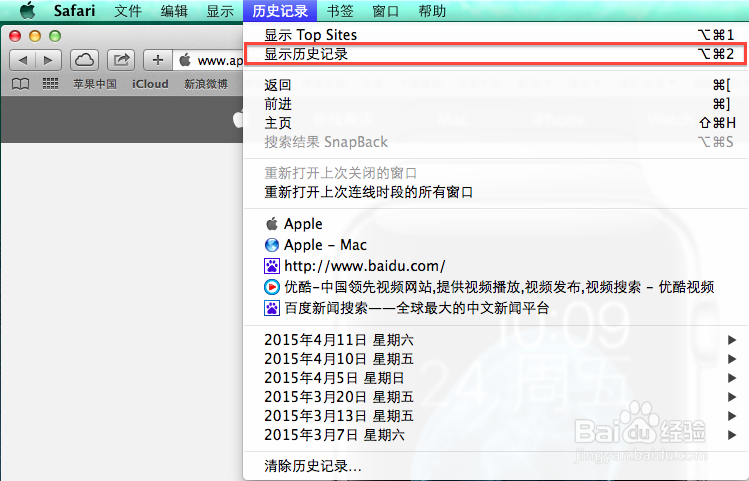Expand 2015年4月11日 星期六 submenu
The image size is (749, 481).
click(x=495, y=340)
